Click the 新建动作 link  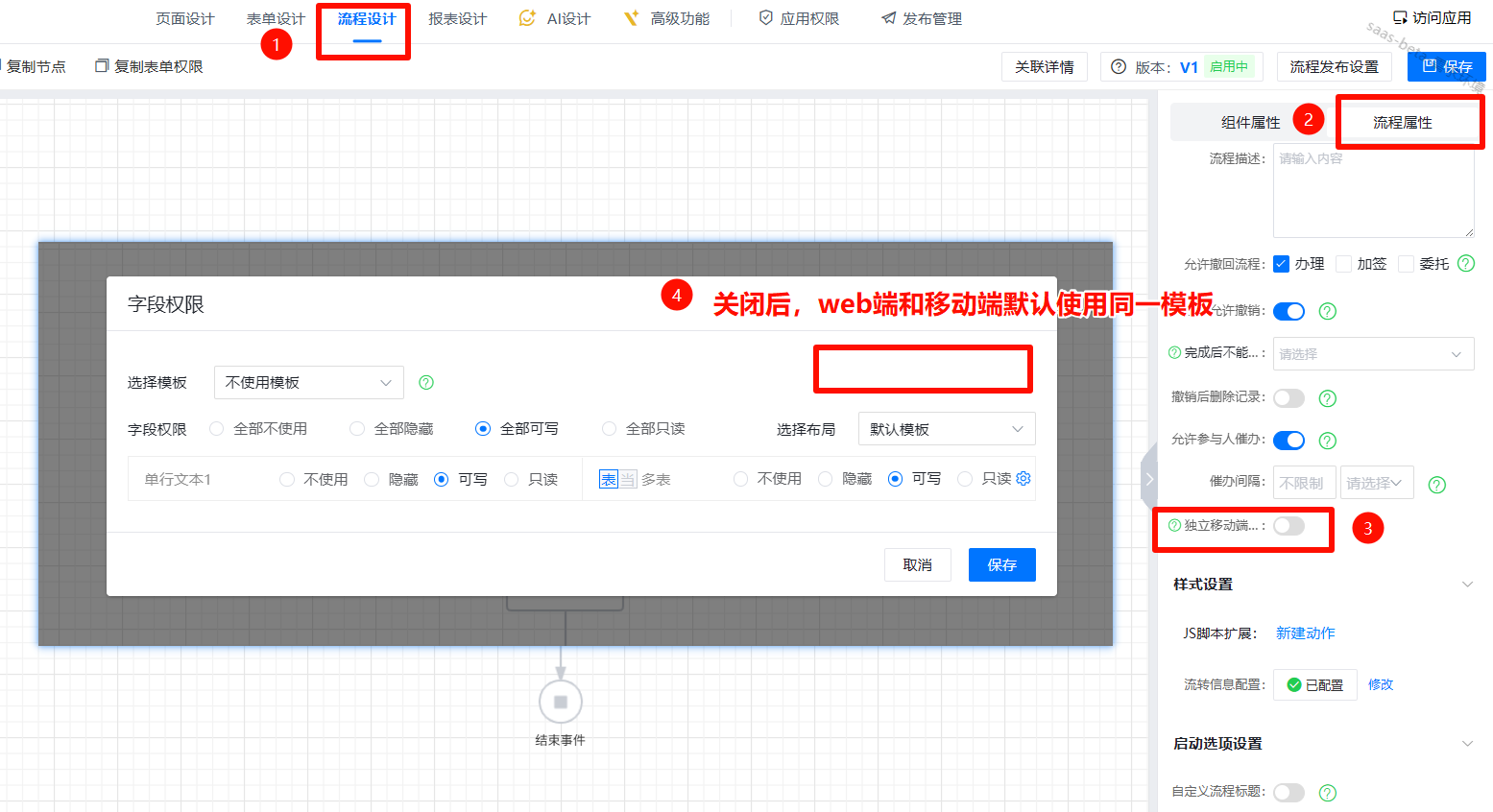click(1305, 633)
